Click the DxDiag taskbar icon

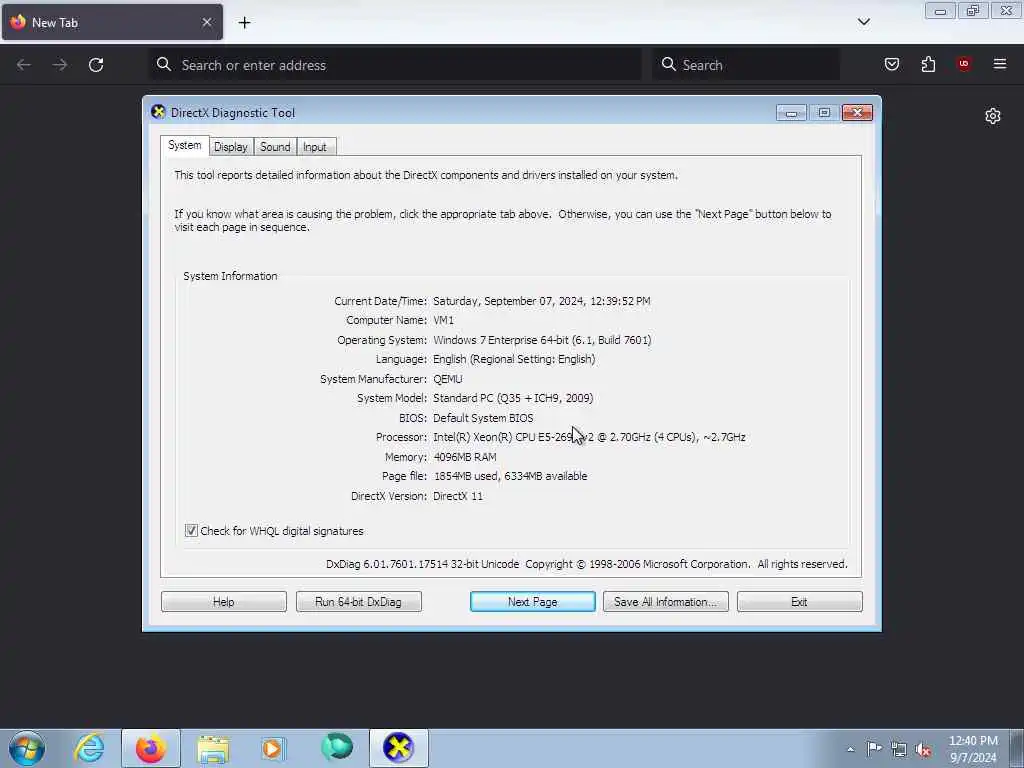398,748
